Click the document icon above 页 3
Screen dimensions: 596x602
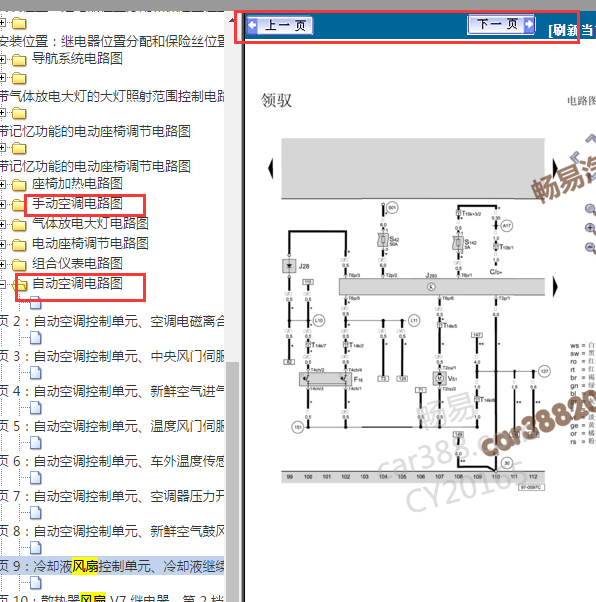click(36, 338)
